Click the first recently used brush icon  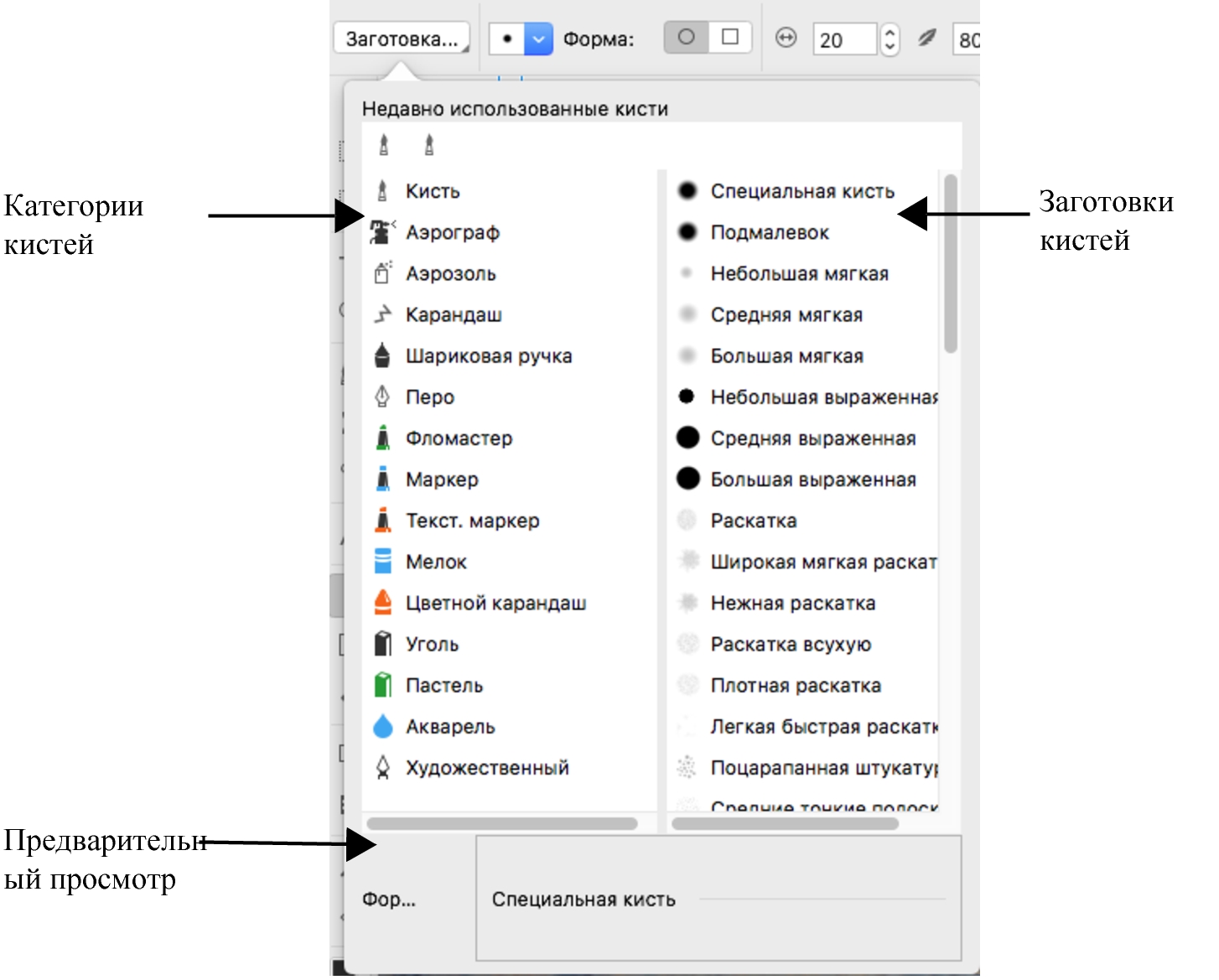pos(384,145)
